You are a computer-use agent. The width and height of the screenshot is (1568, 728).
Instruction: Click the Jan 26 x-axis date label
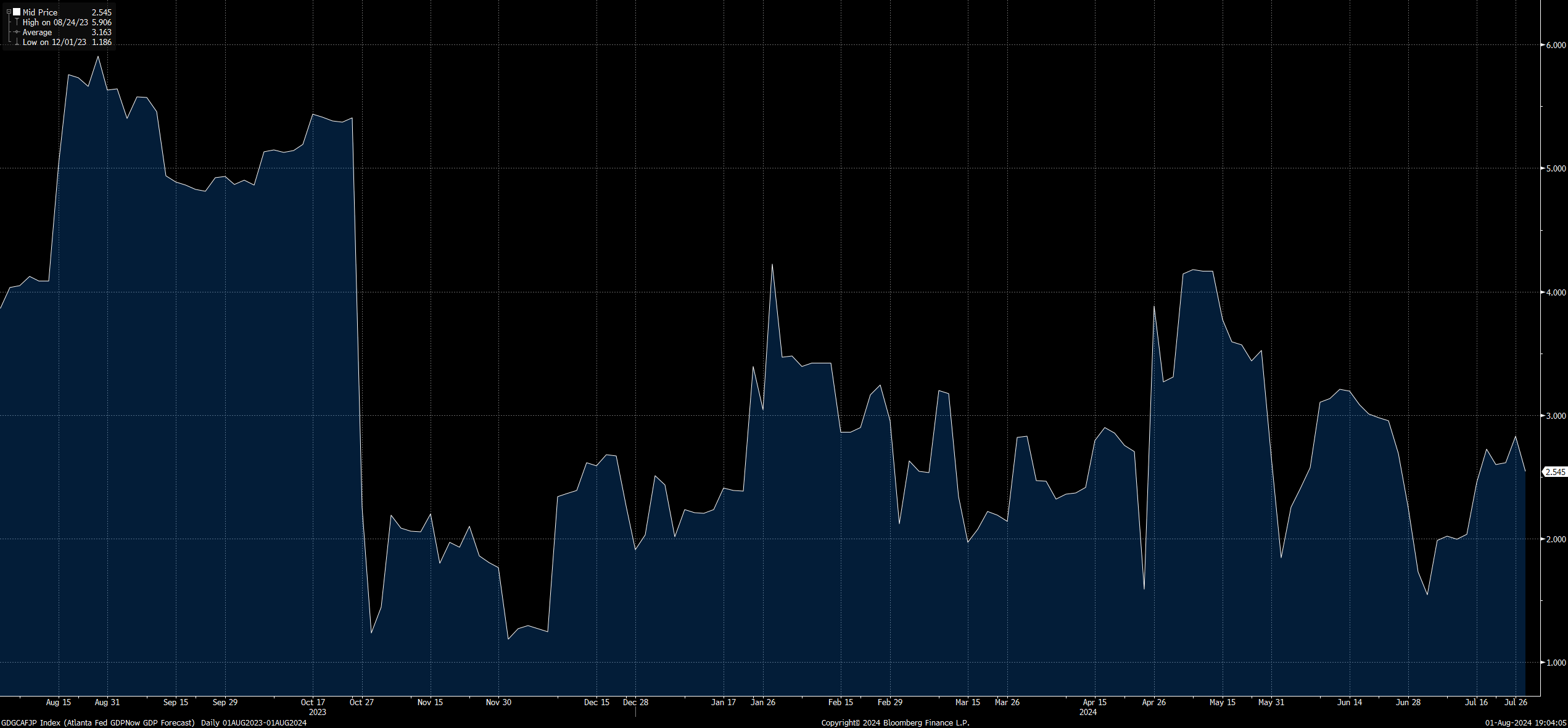(763, 702)
